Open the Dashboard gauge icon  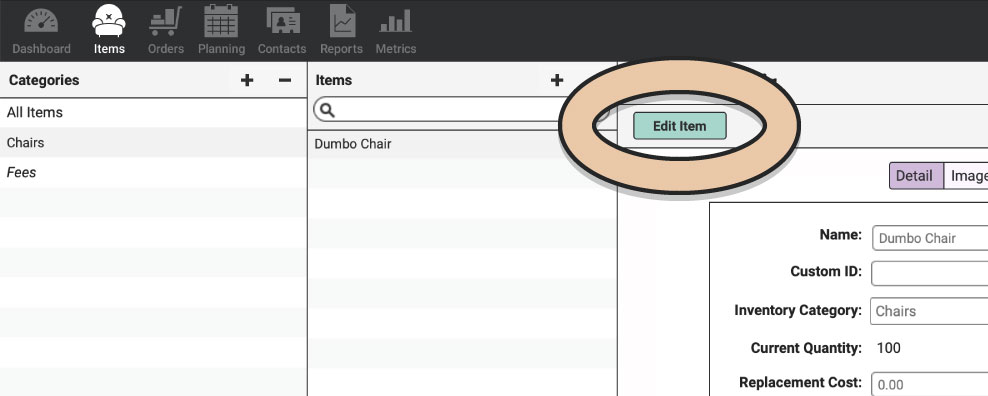[x=41, y=21]
